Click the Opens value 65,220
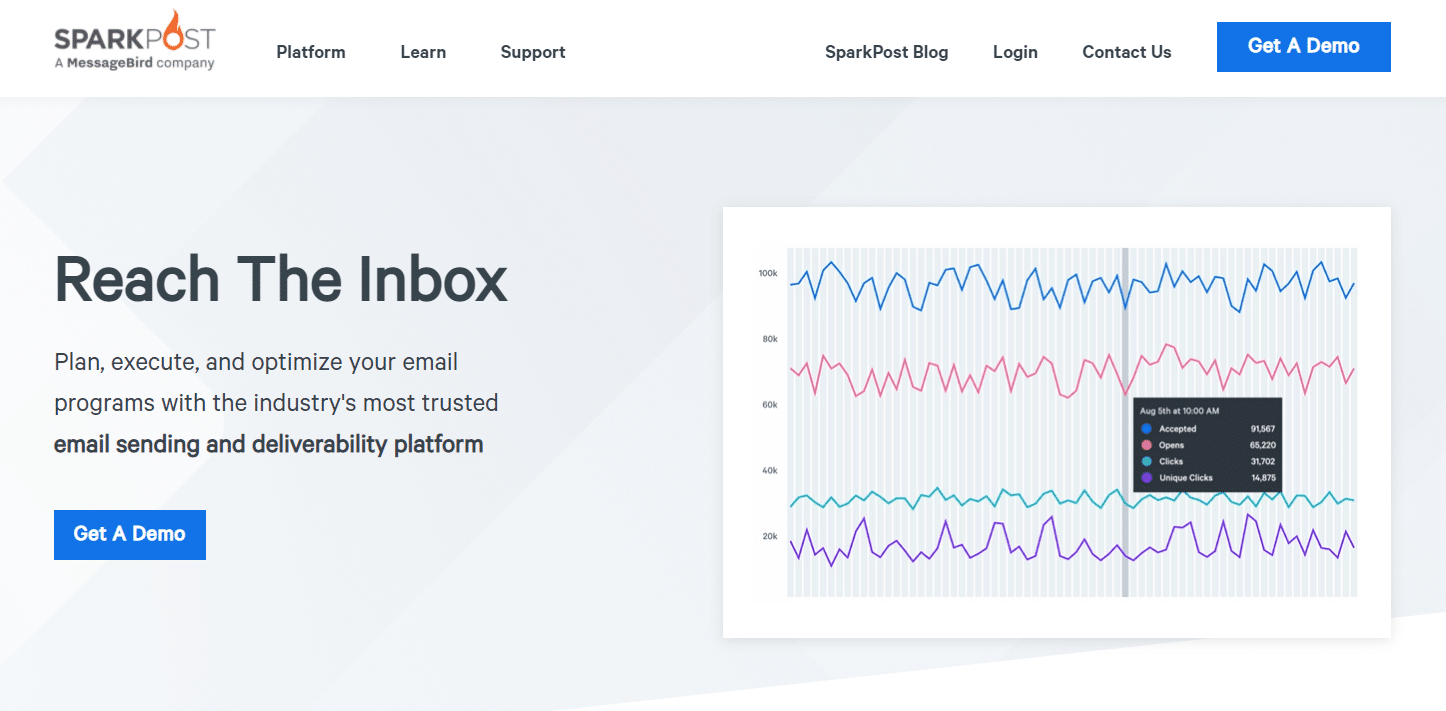Screen dimensions: 1446x711 point(1262,445)
